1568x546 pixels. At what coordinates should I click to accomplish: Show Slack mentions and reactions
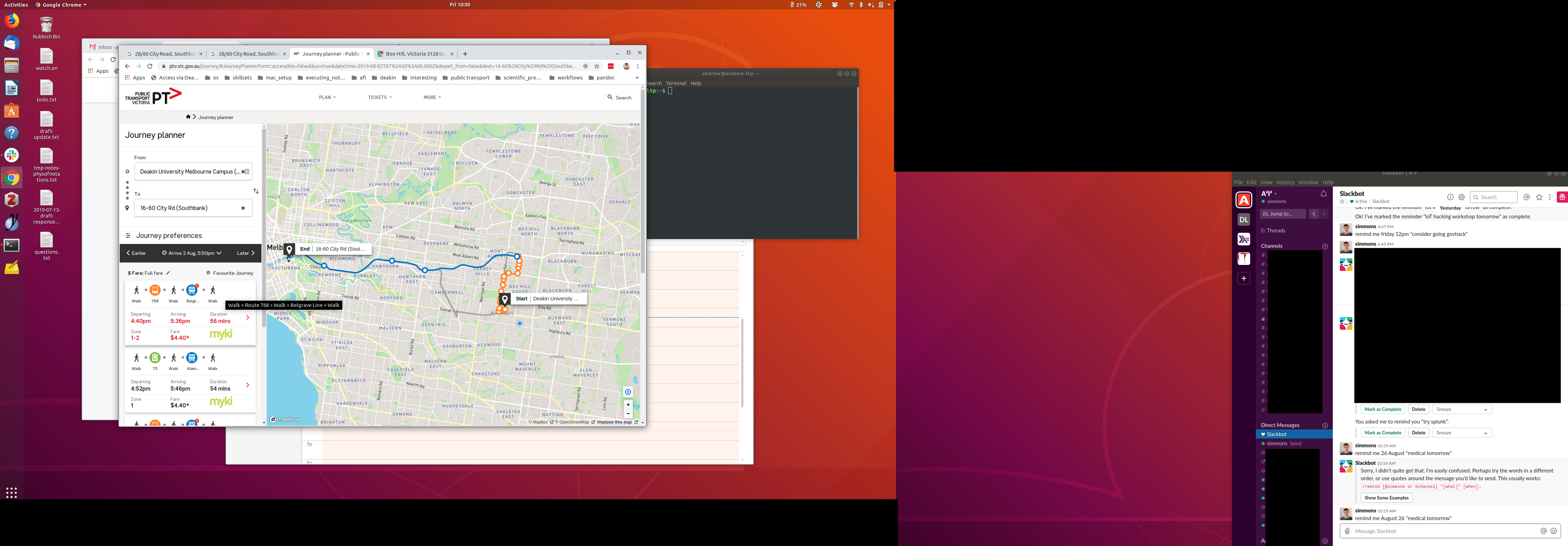[x=1527, y=197]
